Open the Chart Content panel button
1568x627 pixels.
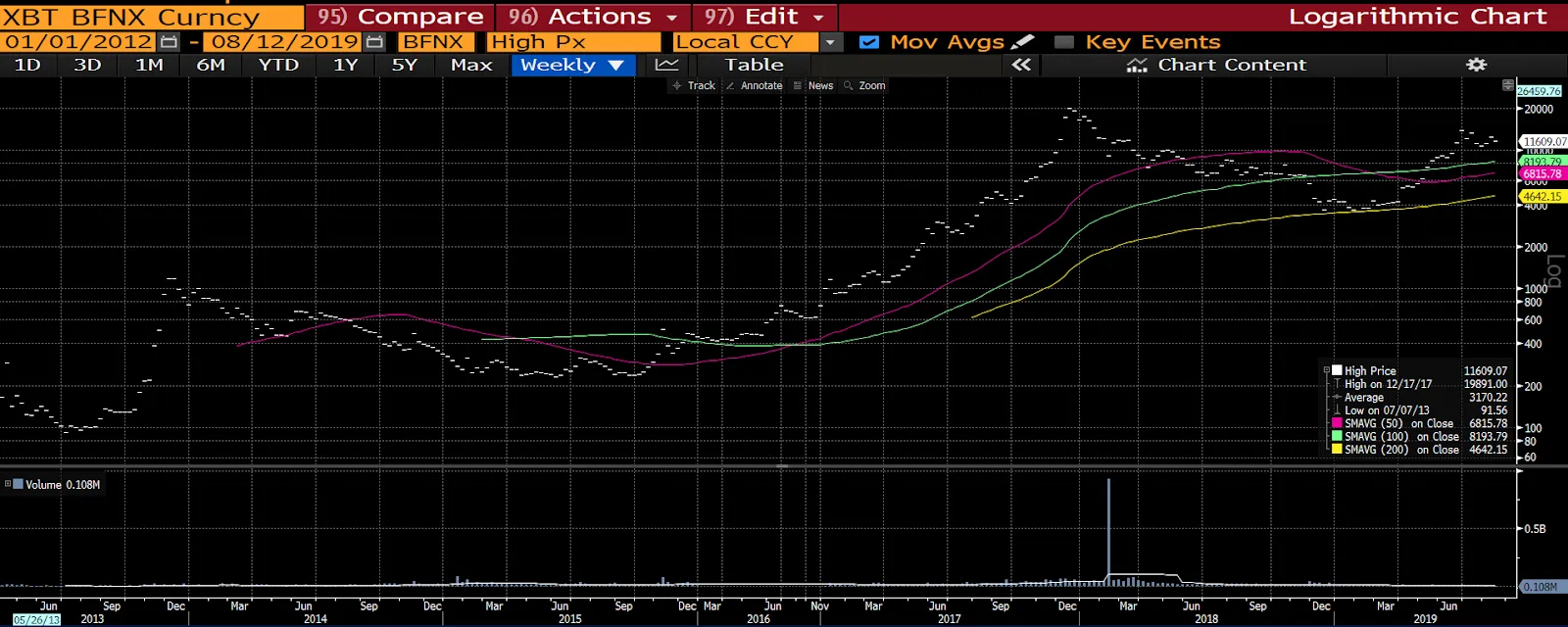(1215, 65)
